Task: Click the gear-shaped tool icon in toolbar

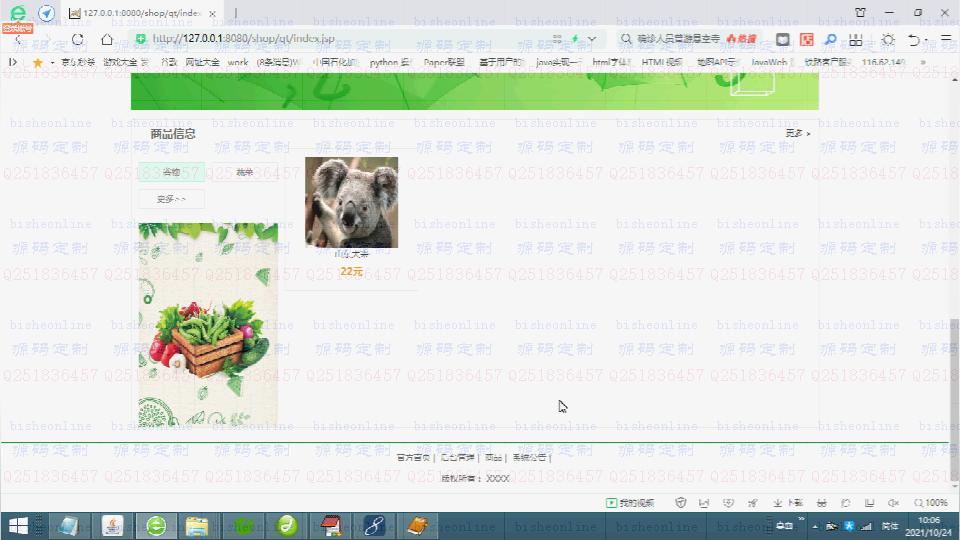Action: [888, 39]
